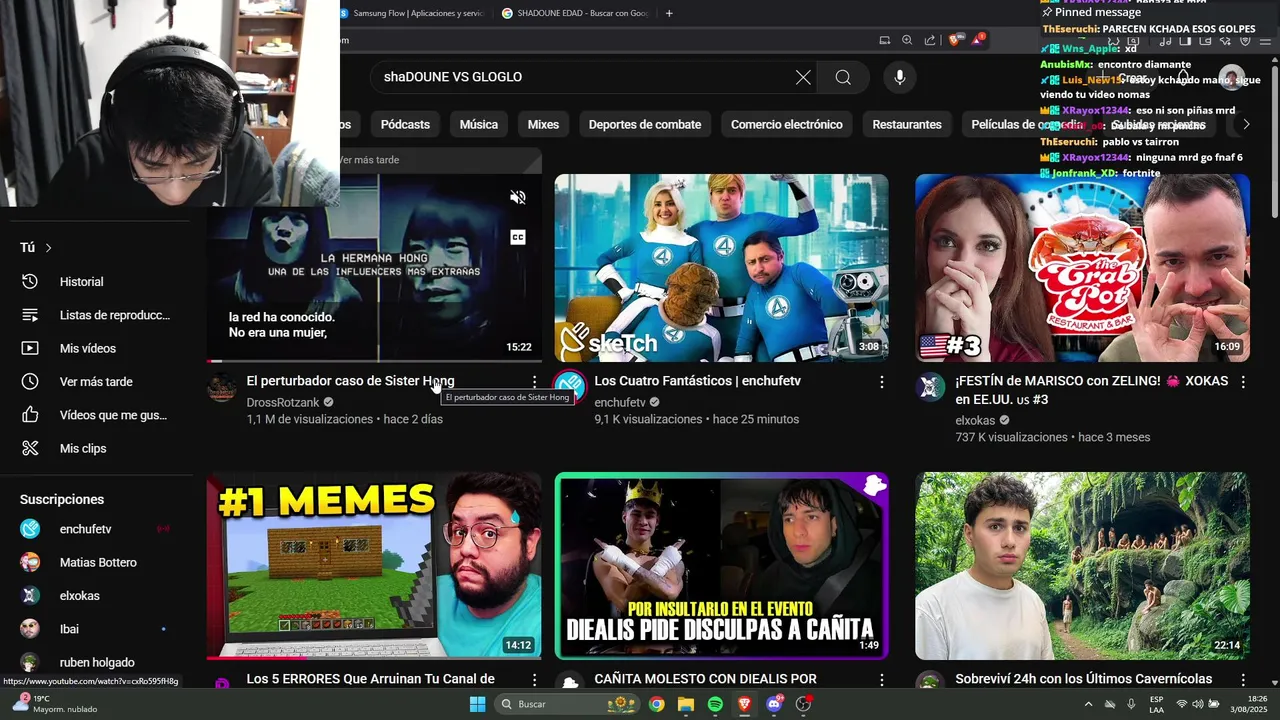Click the Sister Hong preview progress bar
This screenshot has width=1280, height=720.
pos(374,360)
